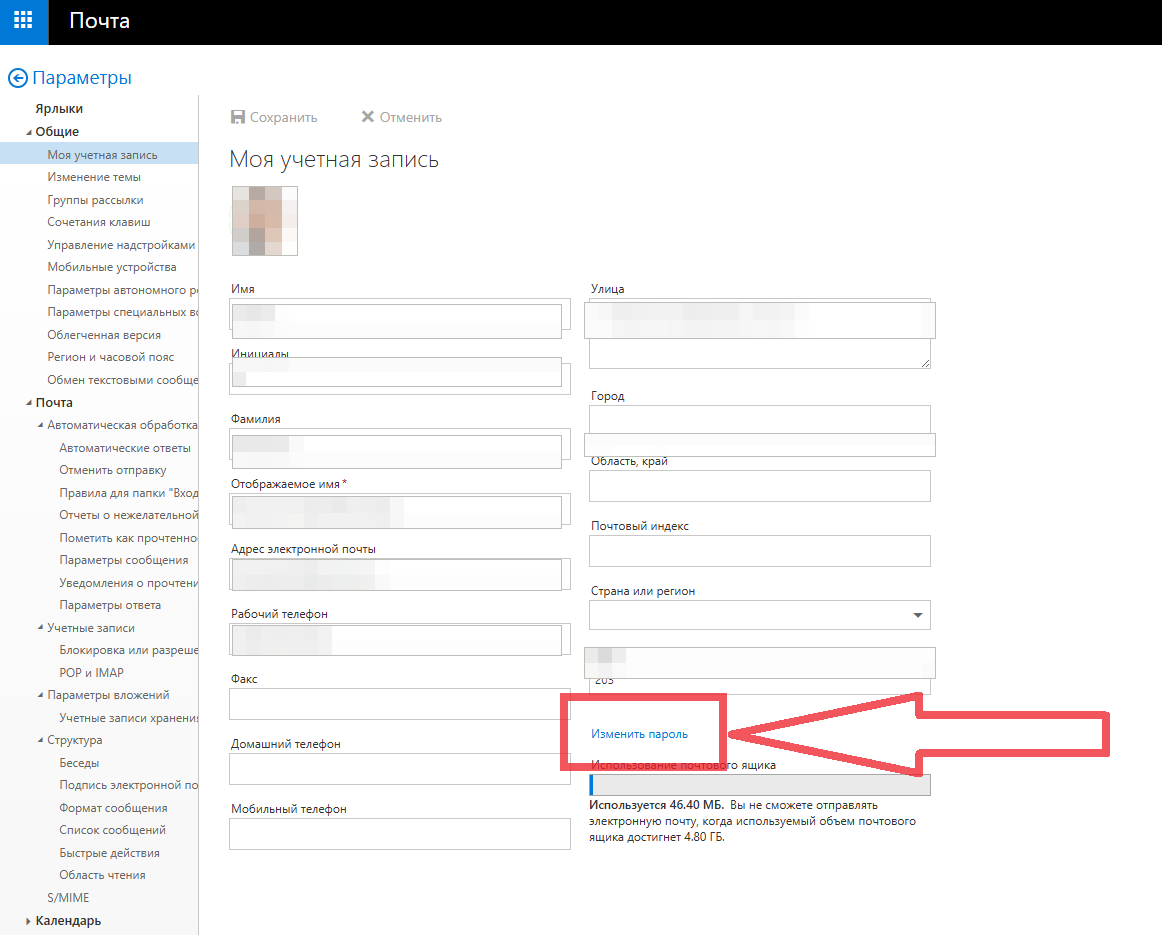Click the profile photo thumbnail
This screenshot has height=935, width=1162.
click(x=265, y=221)
